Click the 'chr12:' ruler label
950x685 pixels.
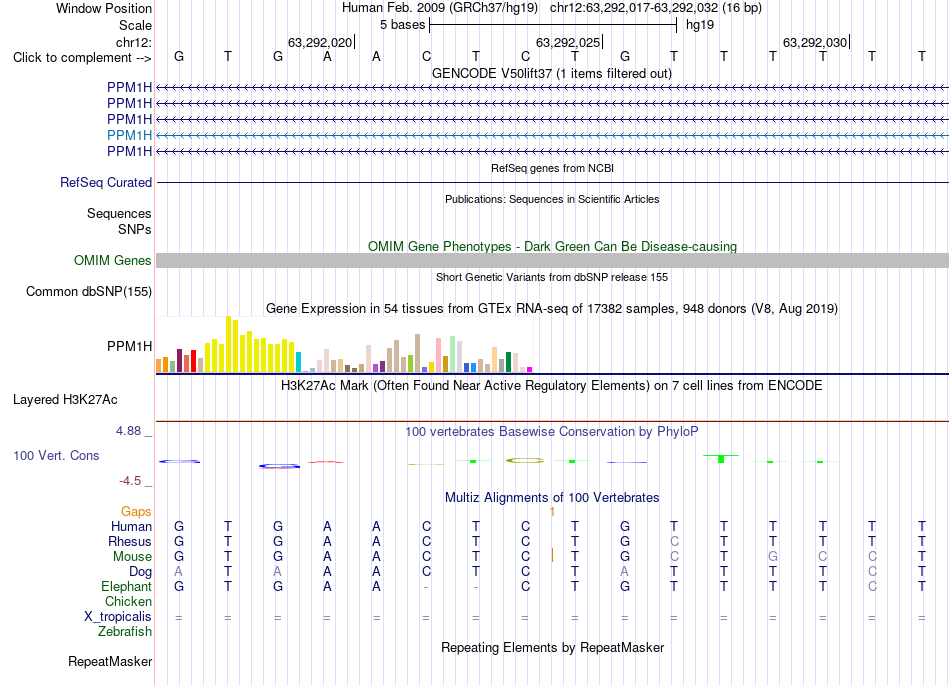point(134,42)
